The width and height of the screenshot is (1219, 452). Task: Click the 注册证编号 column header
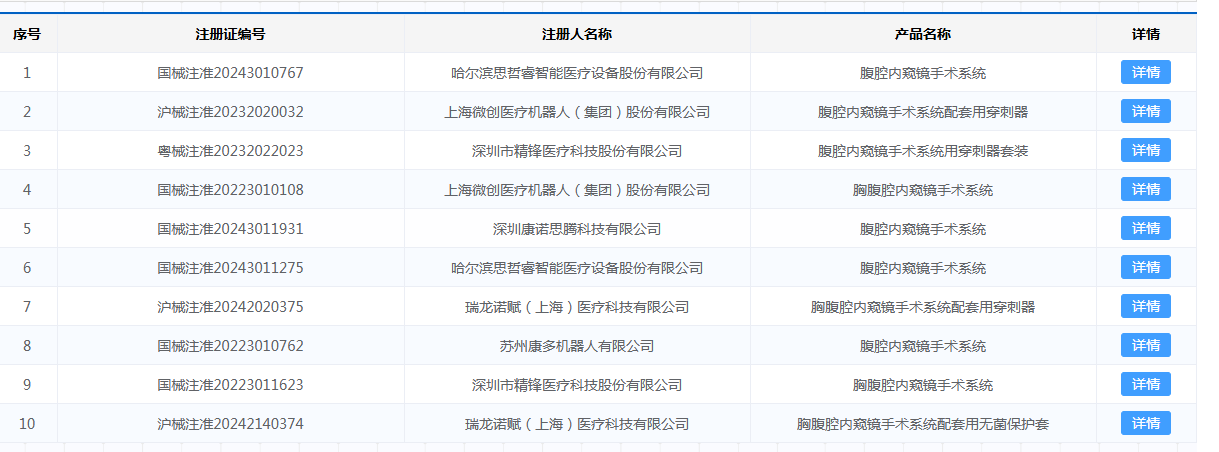[230, 34]
